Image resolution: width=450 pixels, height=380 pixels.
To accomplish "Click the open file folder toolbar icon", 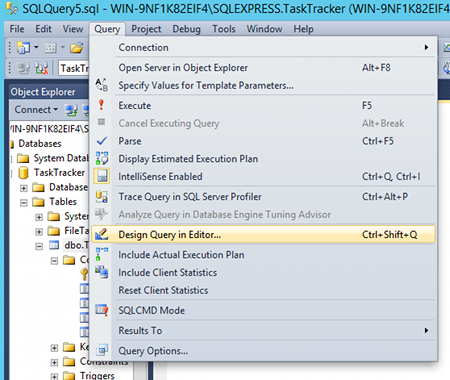I will coord(76,48).
